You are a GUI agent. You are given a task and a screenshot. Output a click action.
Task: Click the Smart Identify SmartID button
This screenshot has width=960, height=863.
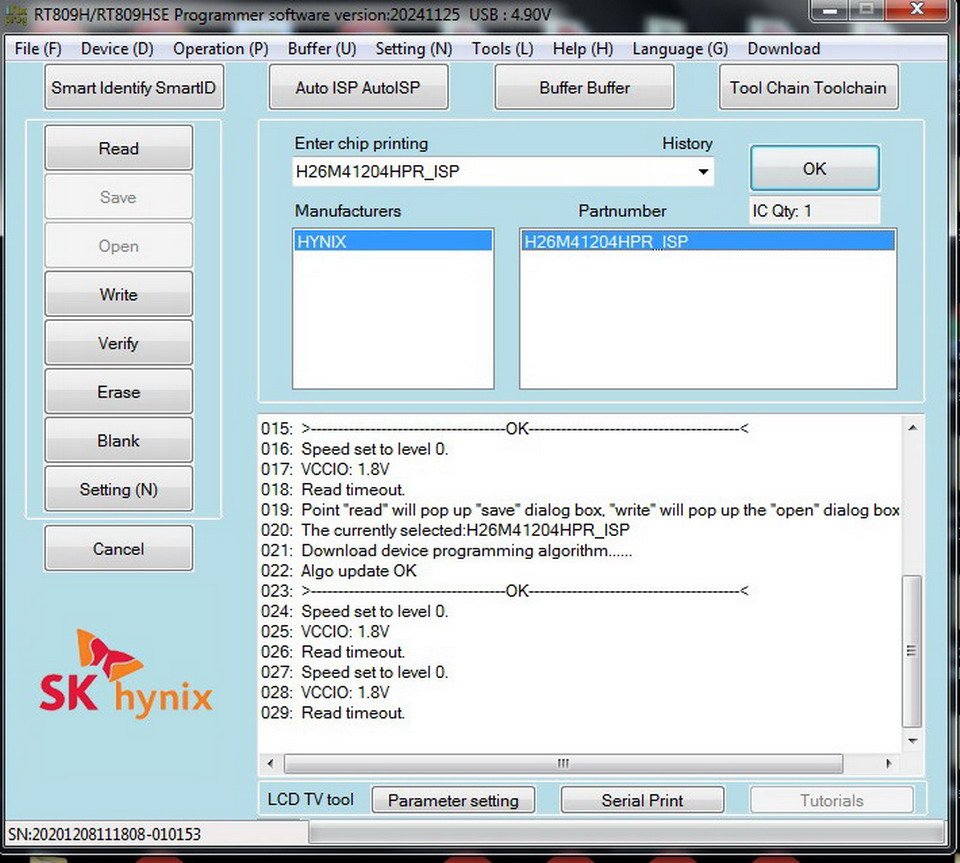point(133,88)
